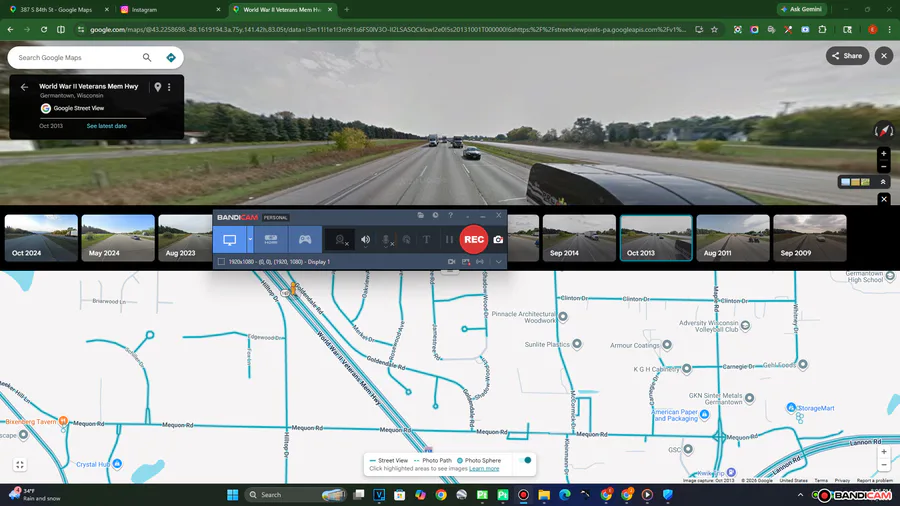This screenshot has height=506, width=900.
Task: Select Oct 2024 imagery thumbnail
Action: click(41, 238)
